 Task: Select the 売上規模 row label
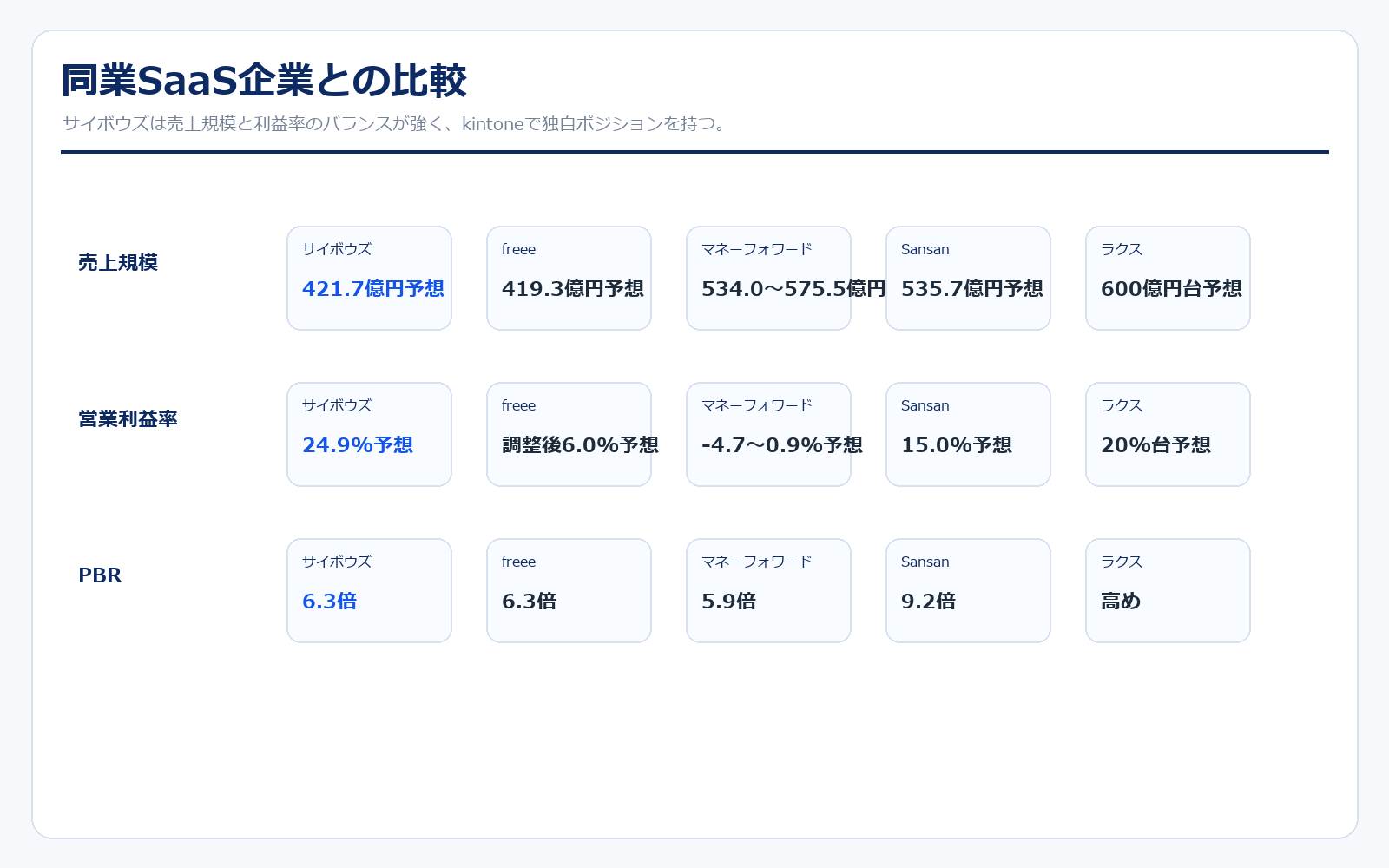pyautogui.click(x=118, y=262)
